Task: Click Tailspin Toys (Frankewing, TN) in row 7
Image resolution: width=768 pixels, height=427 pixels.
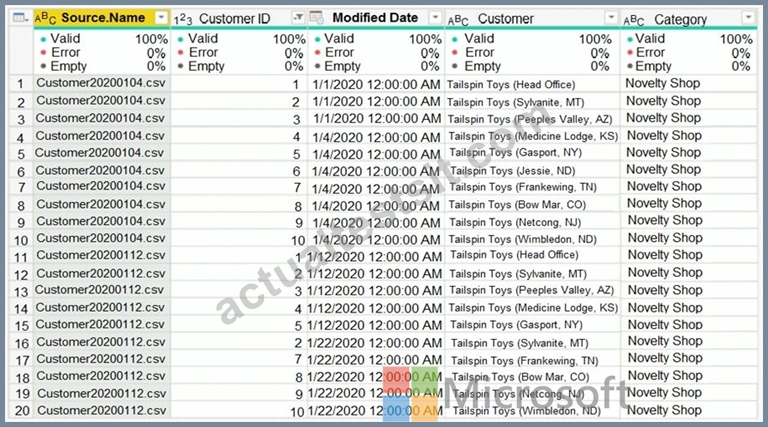Action: [x=523, y=187]
